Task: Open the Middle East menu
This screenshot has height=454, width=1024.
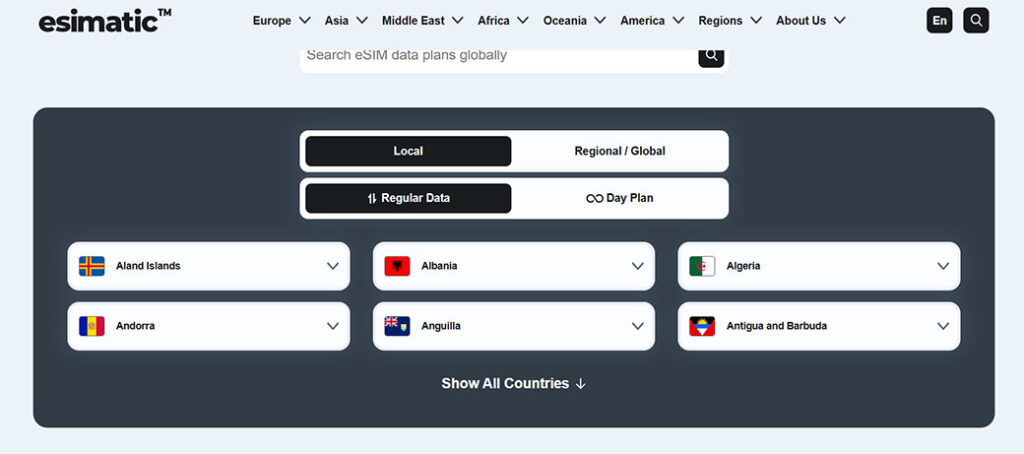Action: (x=422, y=20)
